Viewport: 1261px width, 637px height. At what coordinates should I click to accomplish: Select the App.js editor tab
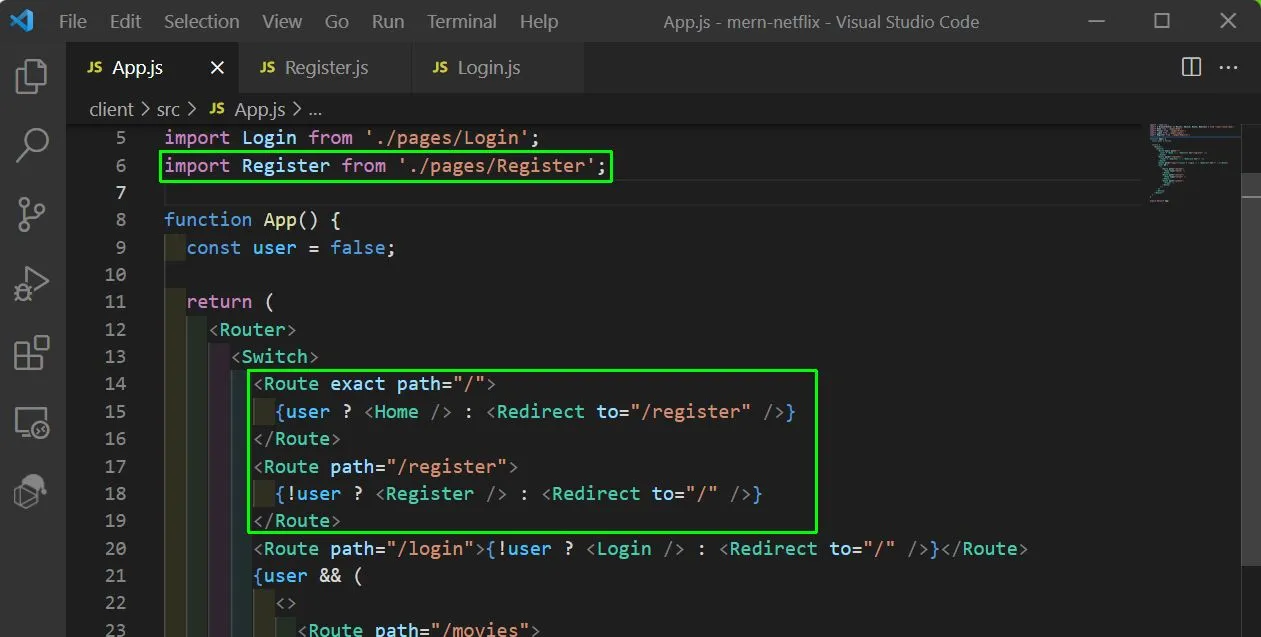point(153,68)
